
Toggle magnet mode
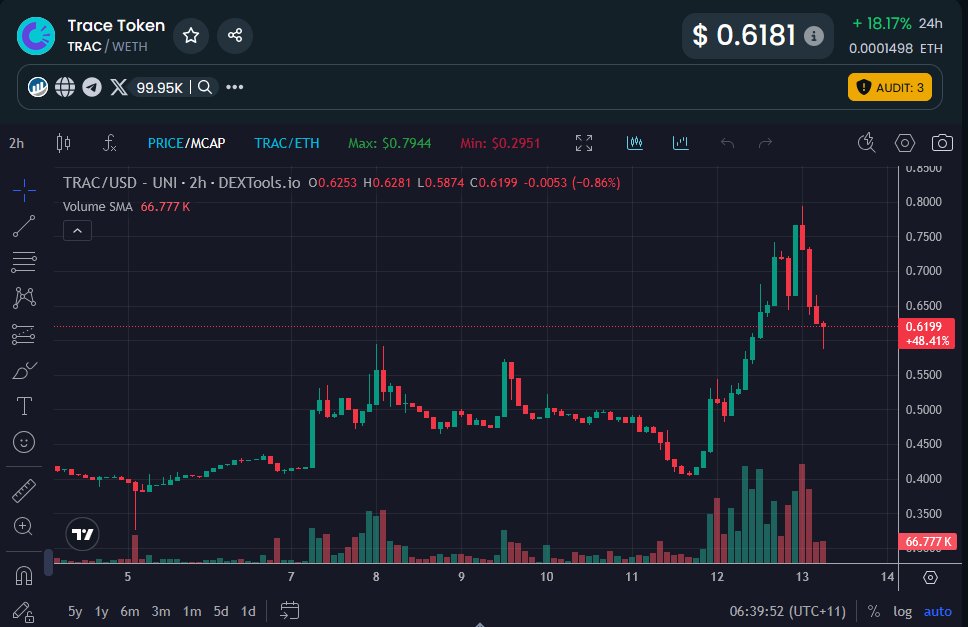pos(23,576)
